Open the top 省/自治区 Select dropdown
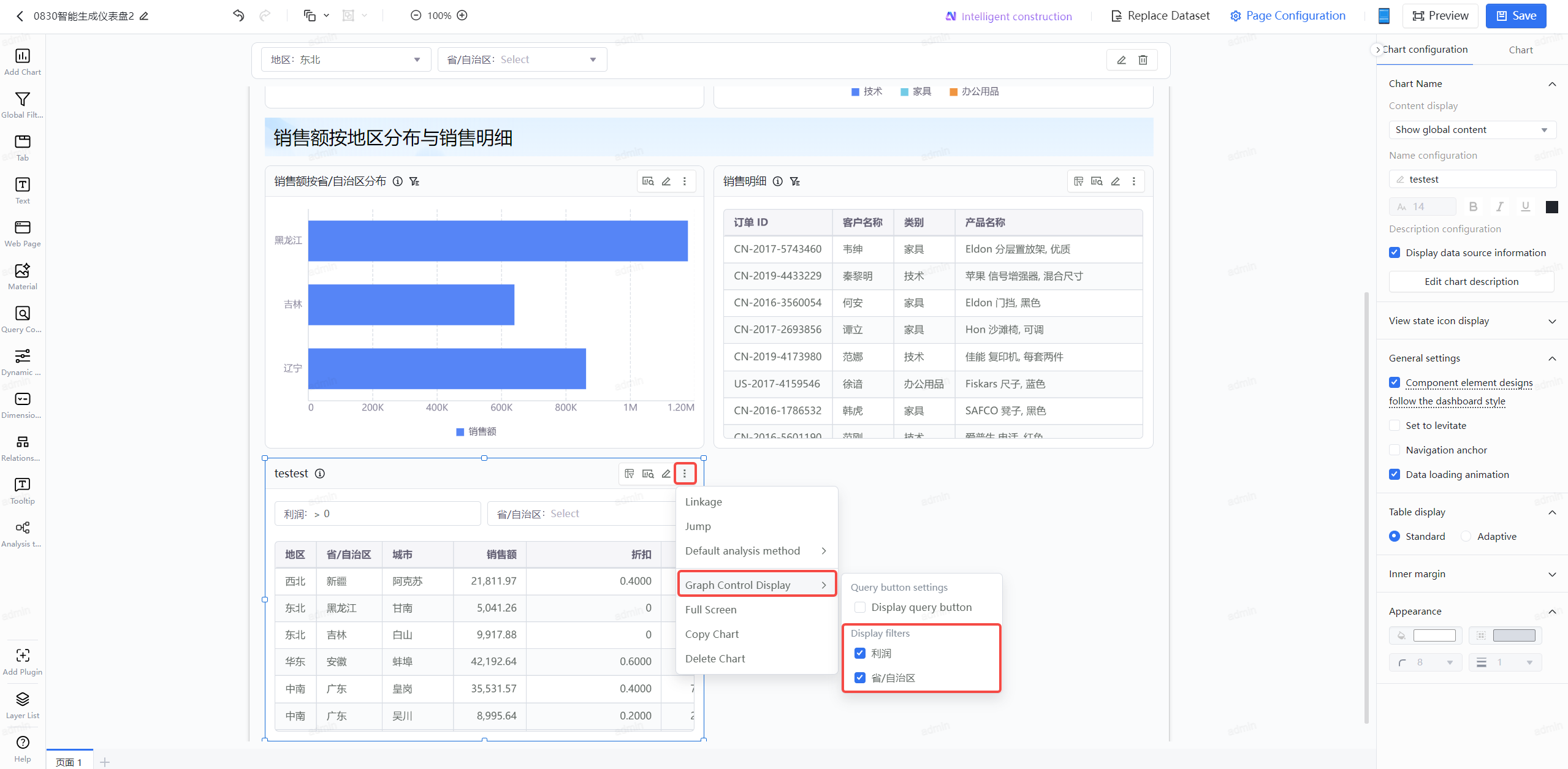The width and height of the screenshot is (1568, 769). coord(522,59)
